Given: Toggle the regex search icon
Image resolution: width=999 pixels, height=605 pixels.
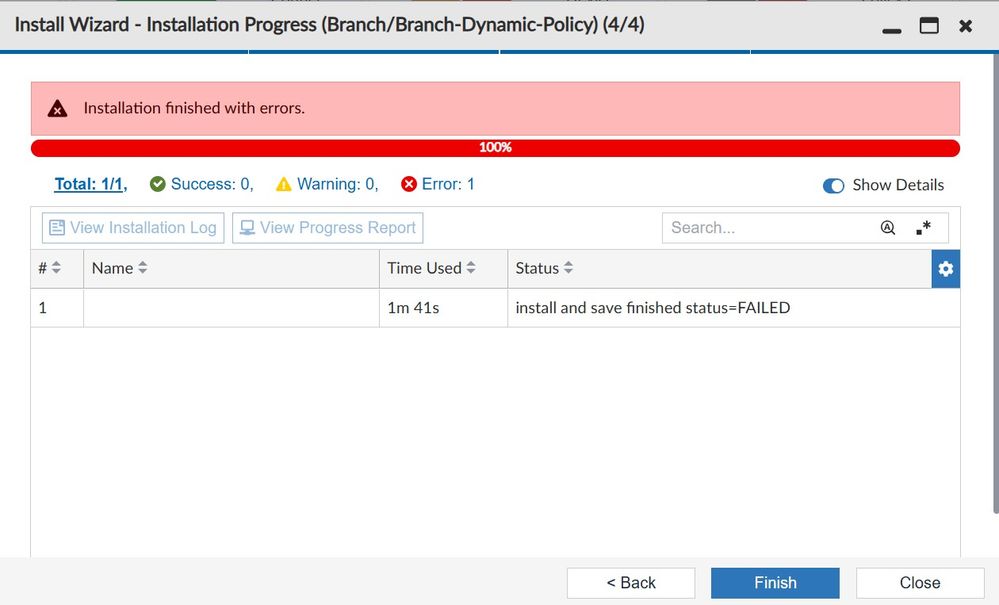Looking at the screenshot, I should [x=923, y=228].
